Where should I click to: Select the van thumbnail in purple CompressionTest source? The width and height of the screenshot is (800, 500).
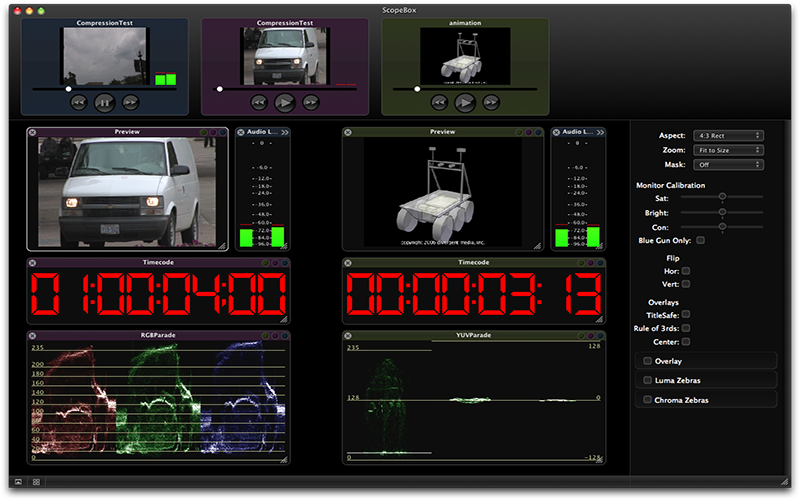[x=285, y=56]
